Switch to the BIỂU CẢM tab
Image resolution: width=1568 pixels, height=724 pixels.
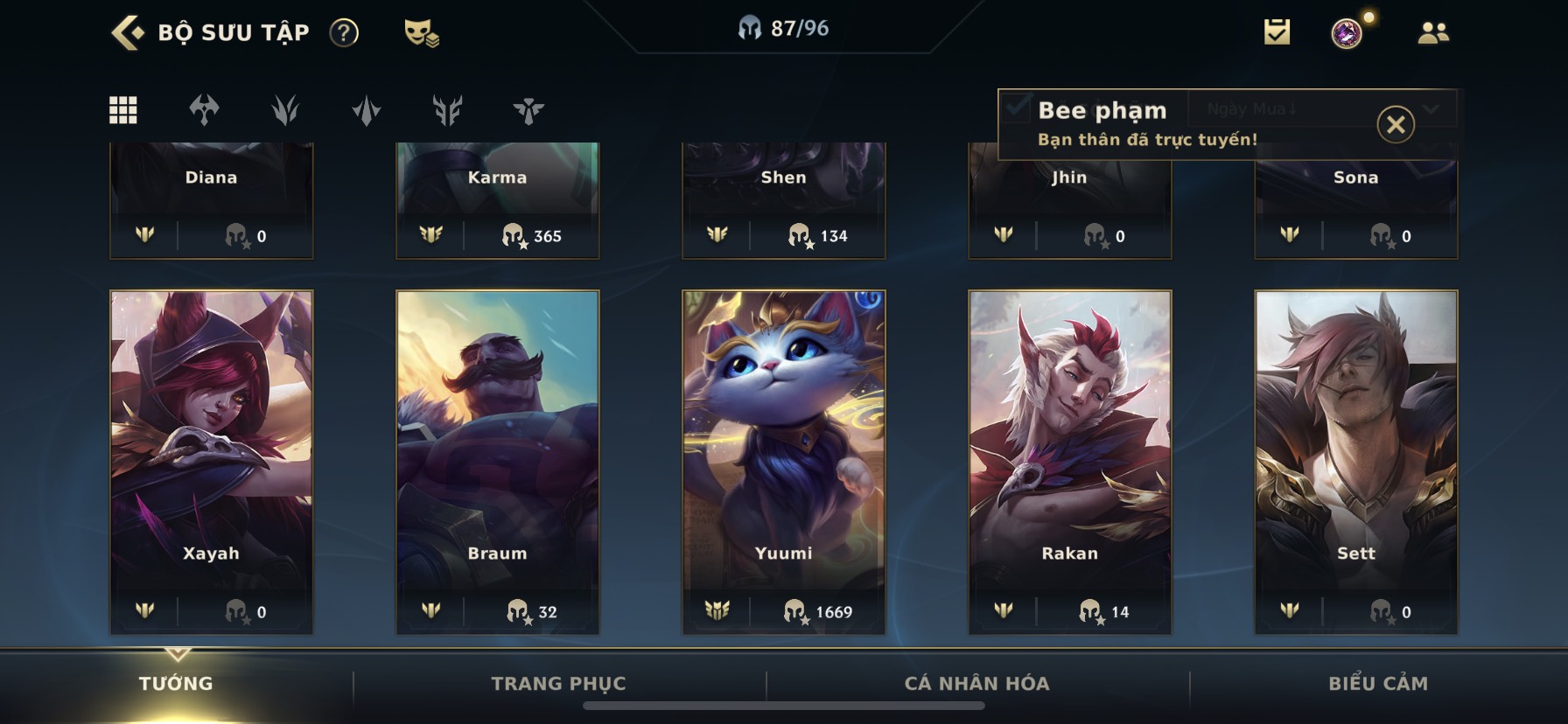(x=1378, y=684)
